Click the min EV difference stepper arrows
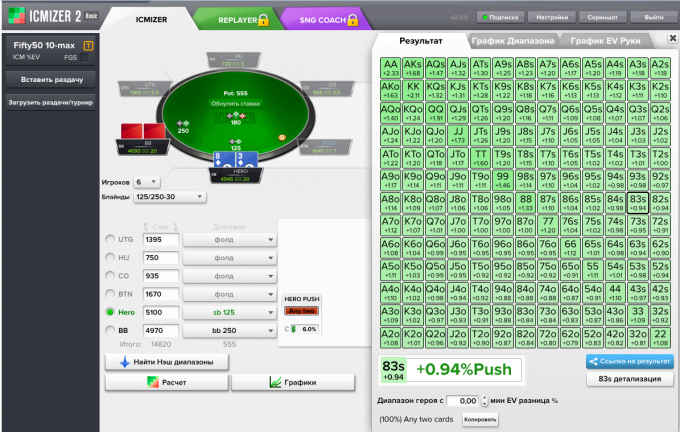The height and width of the screenshot is (432, 680). tap(484, 401)
